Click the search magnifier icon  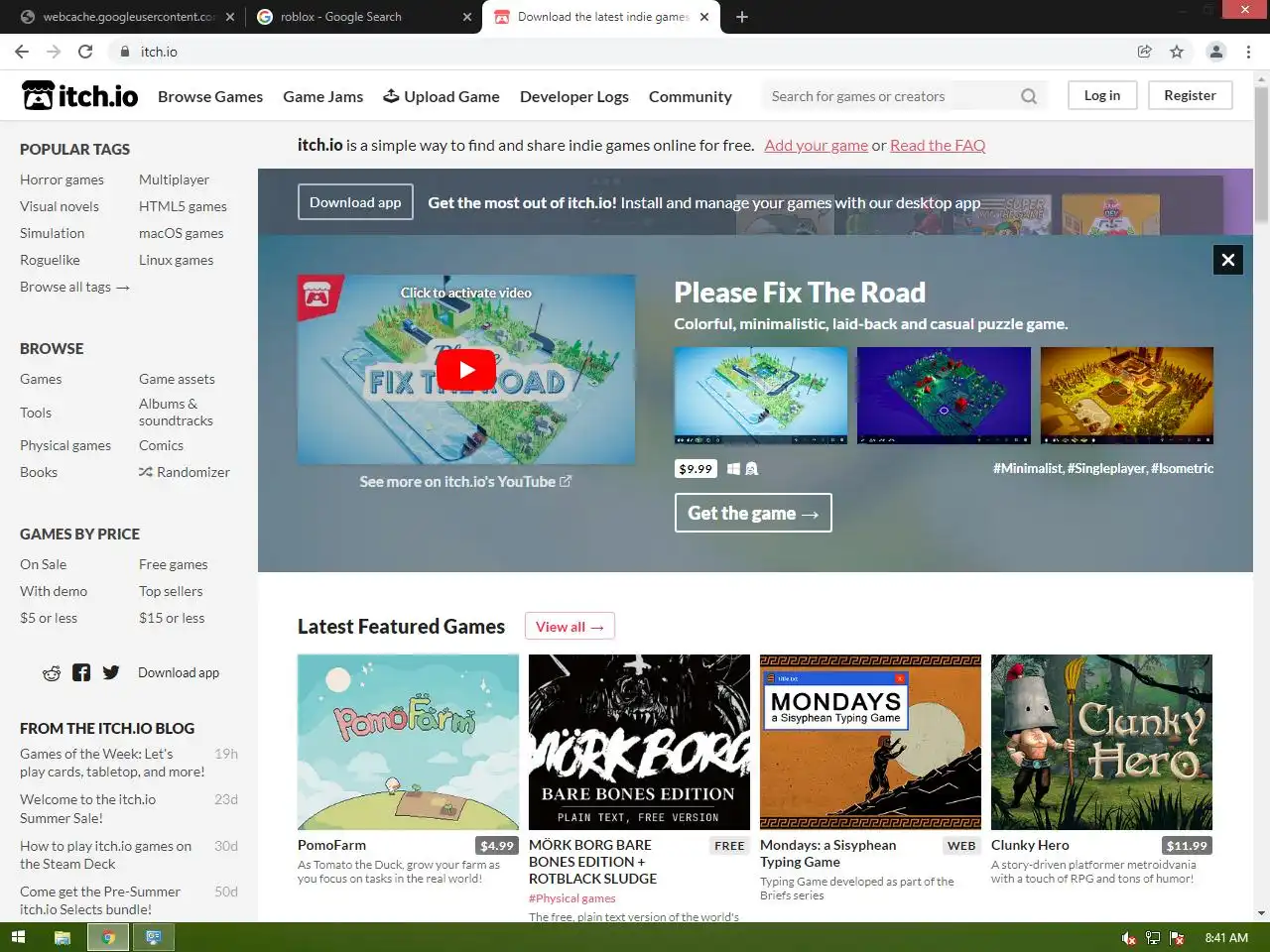click(x=1029, y=96)
